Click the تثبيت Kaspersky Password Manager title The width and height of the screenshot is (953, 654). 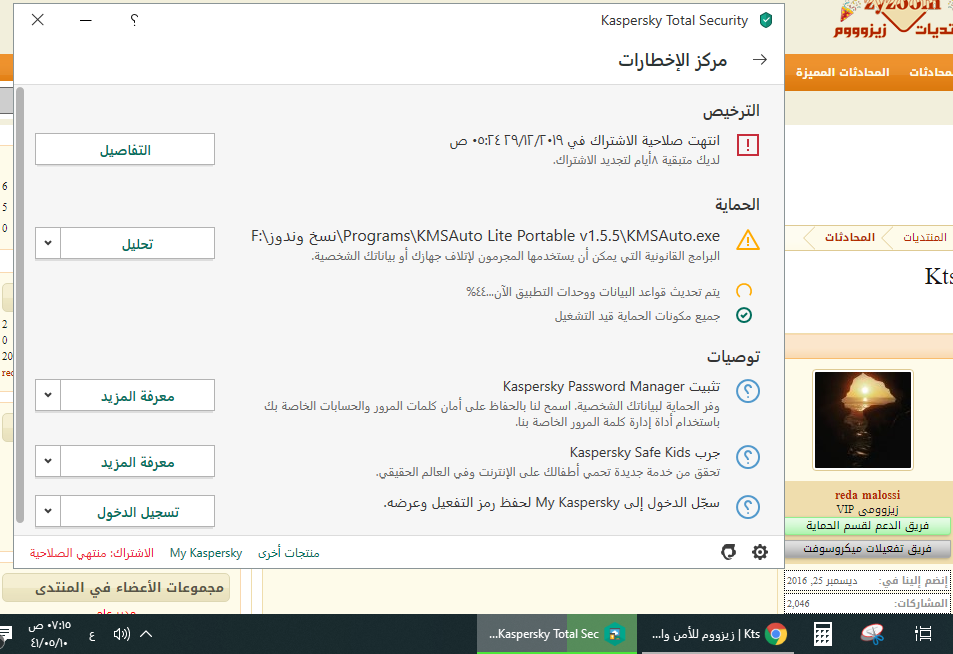(x=611, y=387)
